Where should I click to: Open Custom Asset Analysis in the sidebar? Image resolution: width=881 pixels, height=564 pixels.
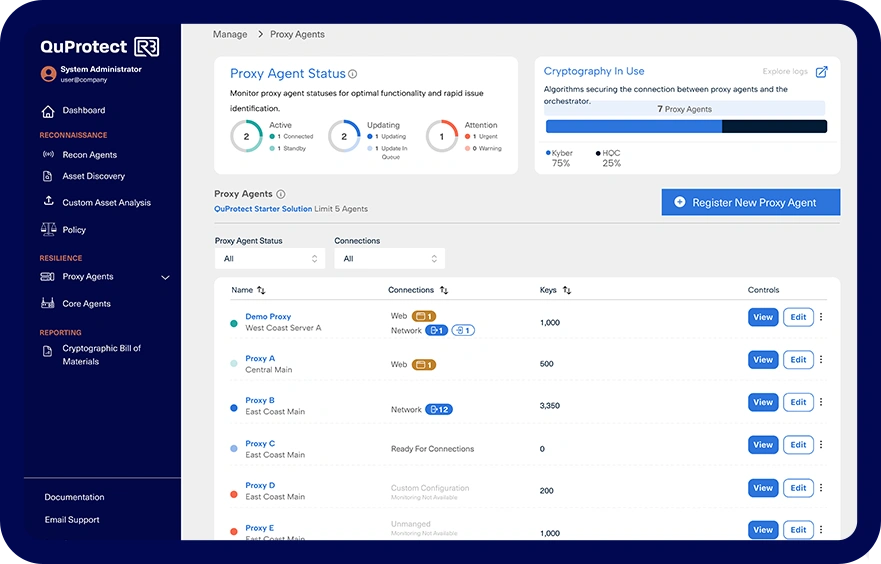106,203
